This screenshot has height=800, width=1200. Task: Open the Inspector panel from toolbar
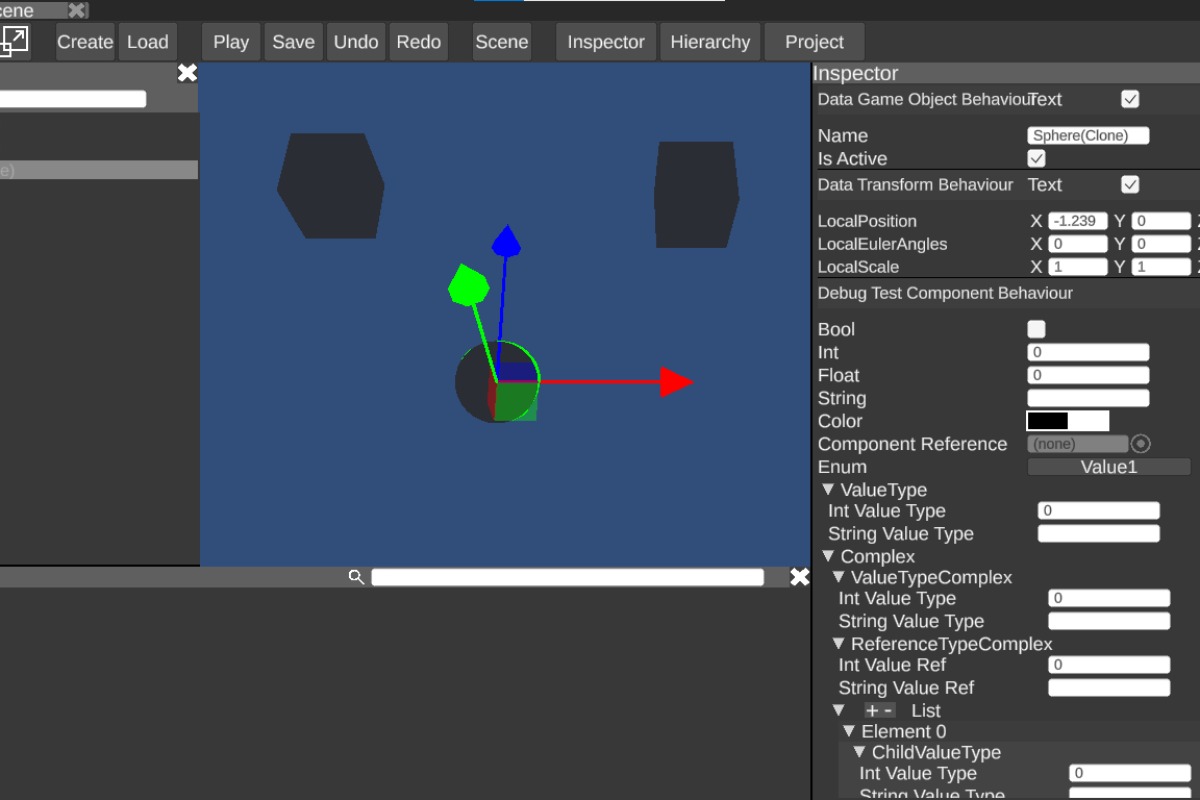click(x=606, y=42)
